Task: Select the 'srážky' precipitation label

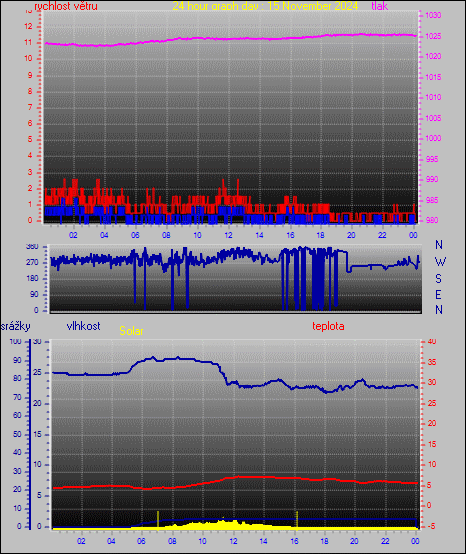Action: (x=16, y=326)
